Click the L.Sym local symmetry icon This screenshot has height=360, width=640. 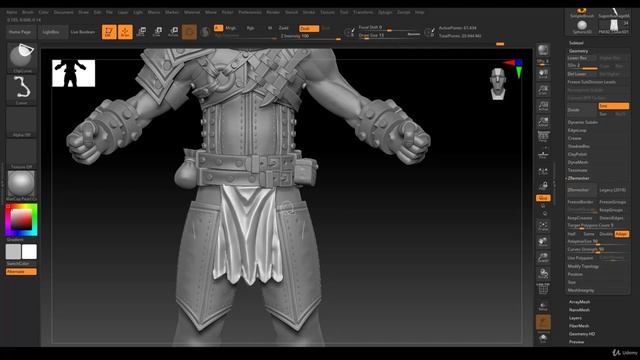click(543, 171)
